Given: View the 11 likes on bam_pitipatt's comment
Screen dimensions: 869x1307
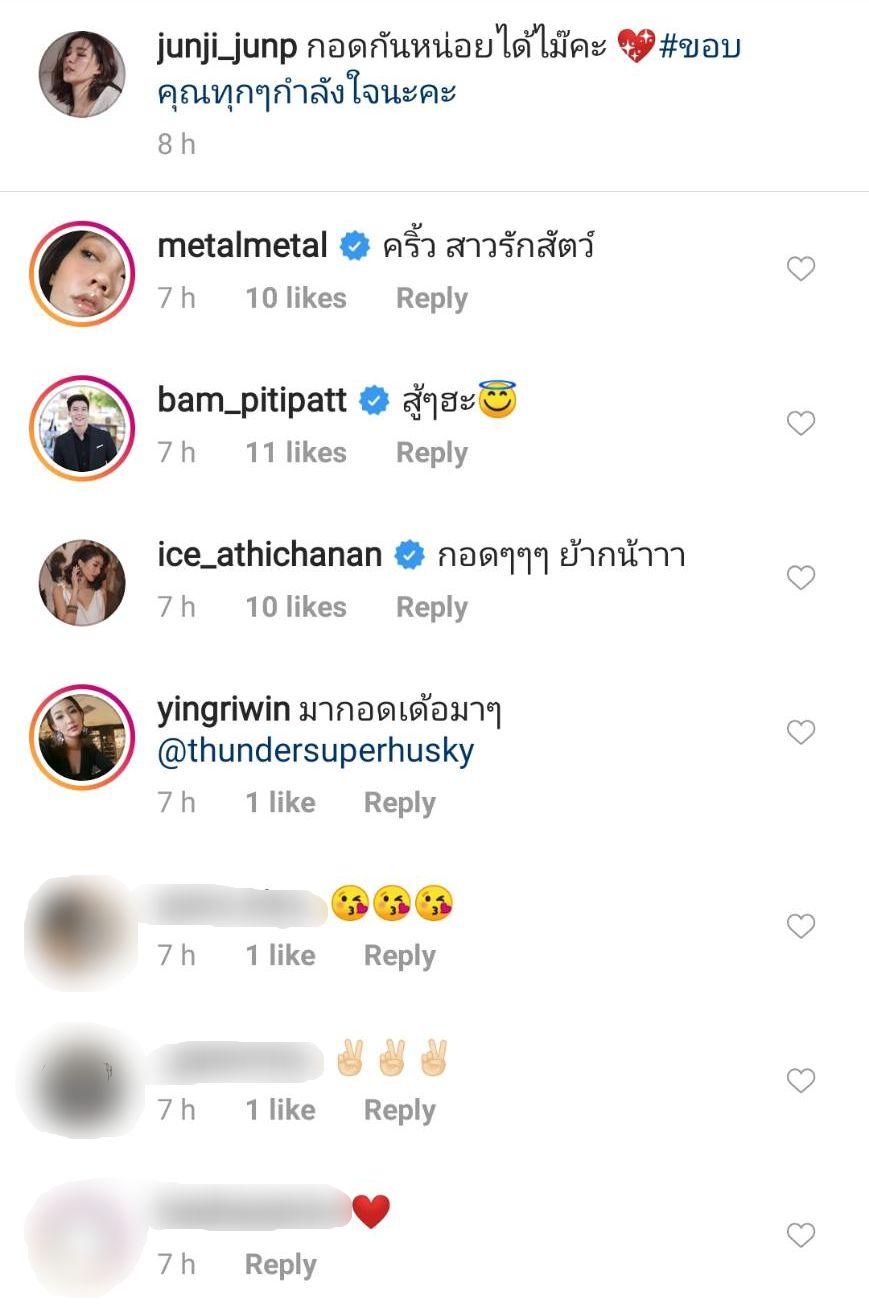Looking at the screenshot, I should click(296, 453).
